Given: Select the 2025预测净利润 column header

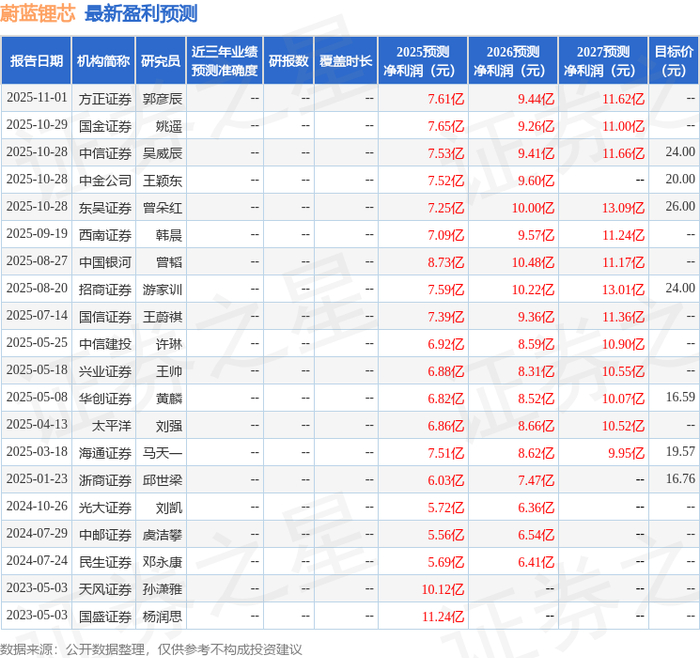Looking at the screenshot, I should [x=423, y=61].
